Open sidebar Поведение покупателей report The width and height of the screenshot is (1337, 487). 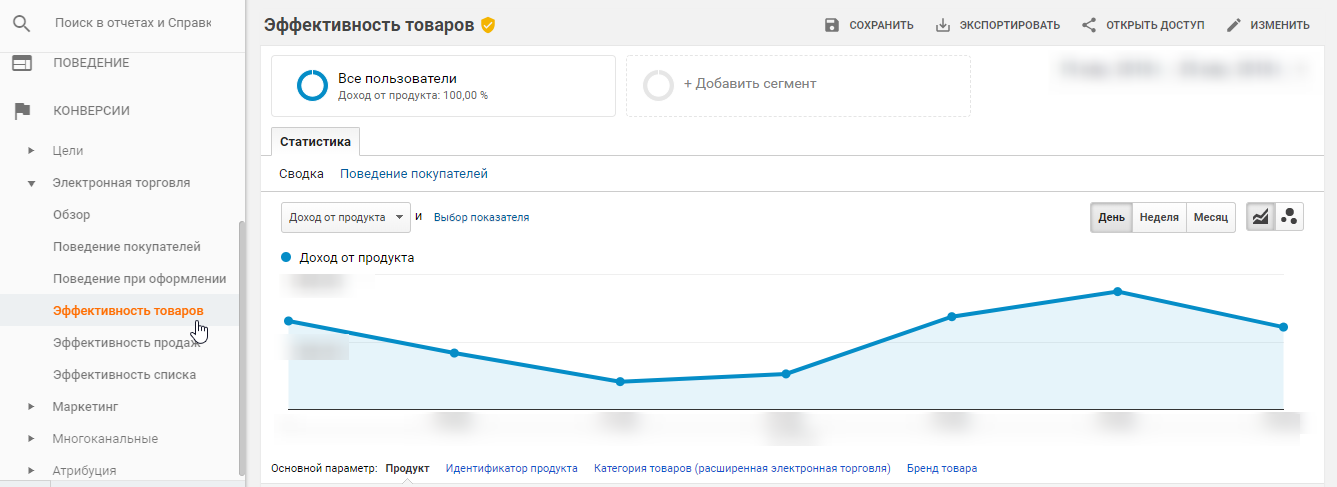pyautogui.click(x=127, y=247)
